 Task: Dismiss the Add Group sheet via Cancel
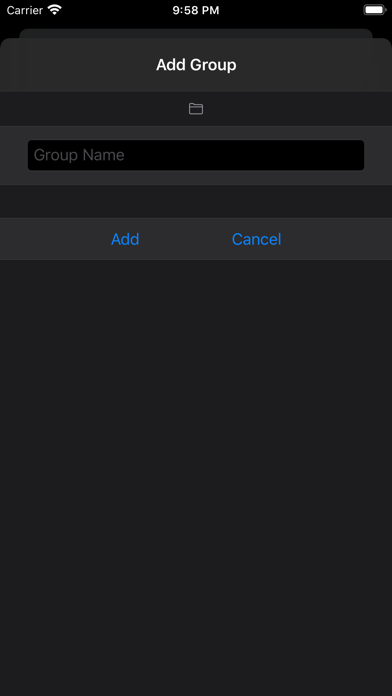257,239
